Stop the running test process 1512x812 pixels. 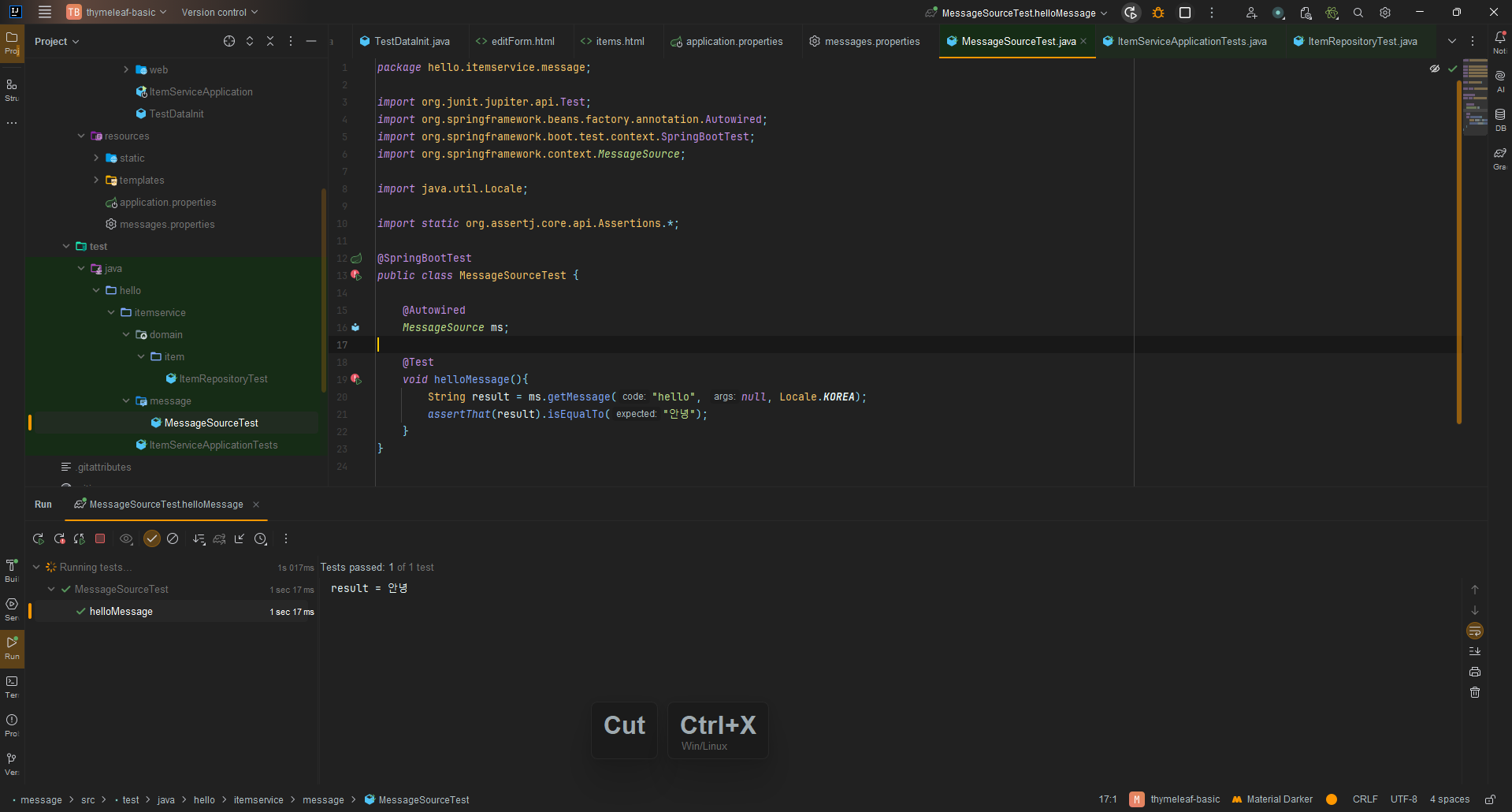click(100, 539)
